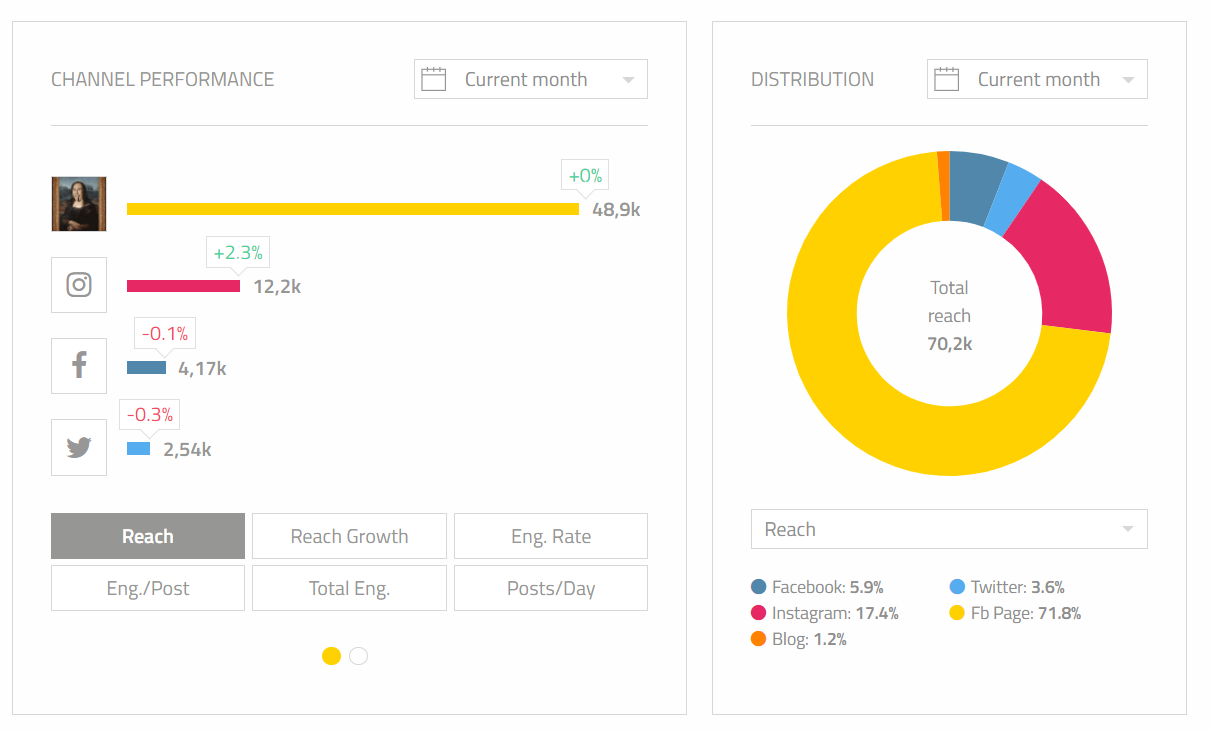Select the Reach metric tab
Screen dimensions: 1210x730
(x=148, y=536)
